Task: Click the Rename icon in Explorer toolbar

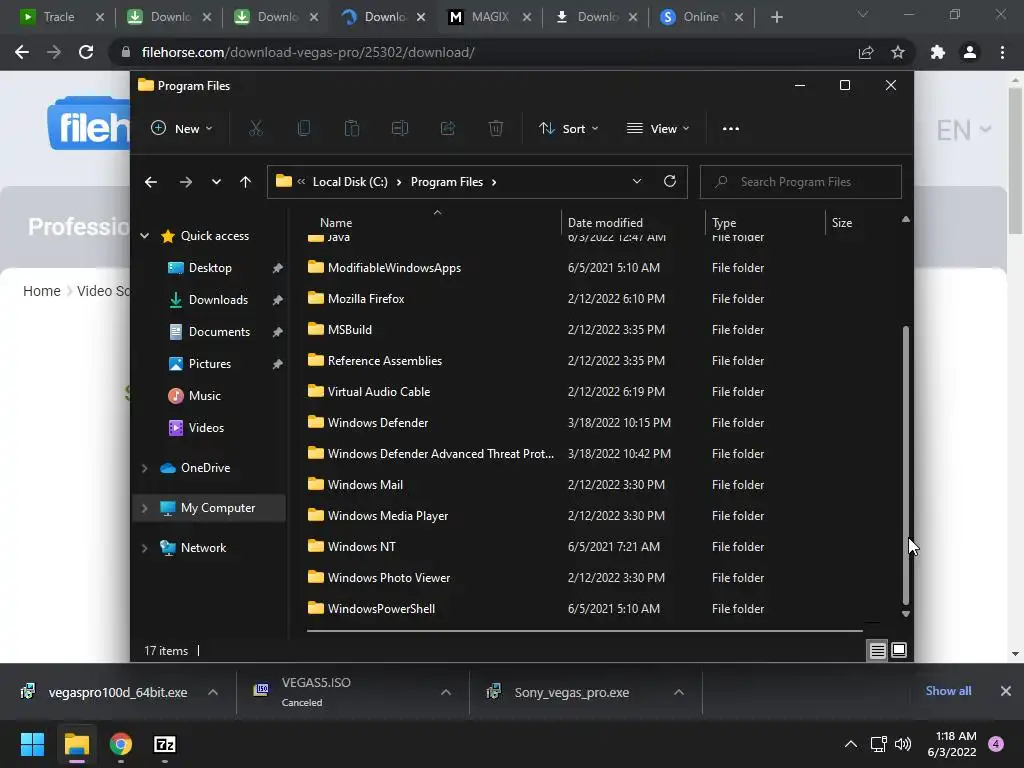Action: coord(400,129)
